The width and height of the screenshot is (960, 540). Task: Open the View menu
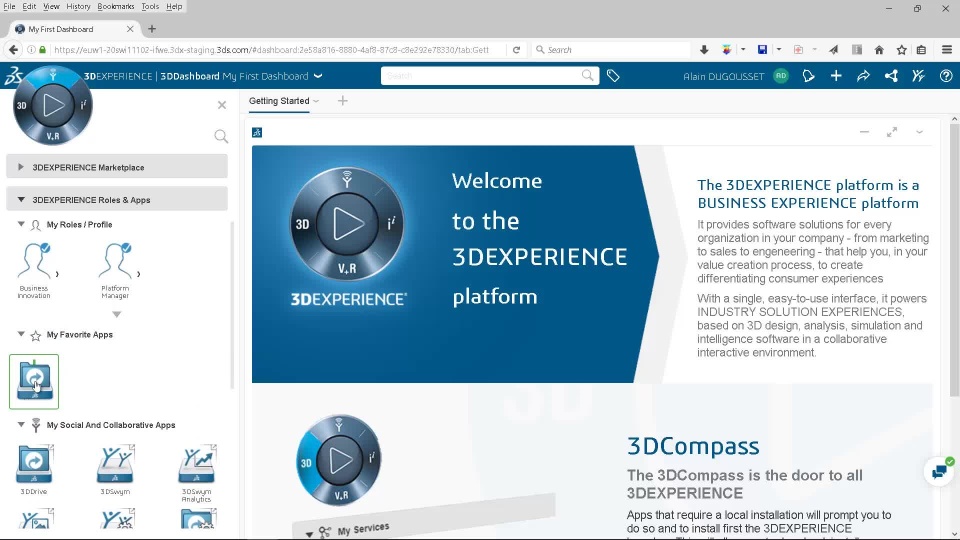[x=51, y=6]
